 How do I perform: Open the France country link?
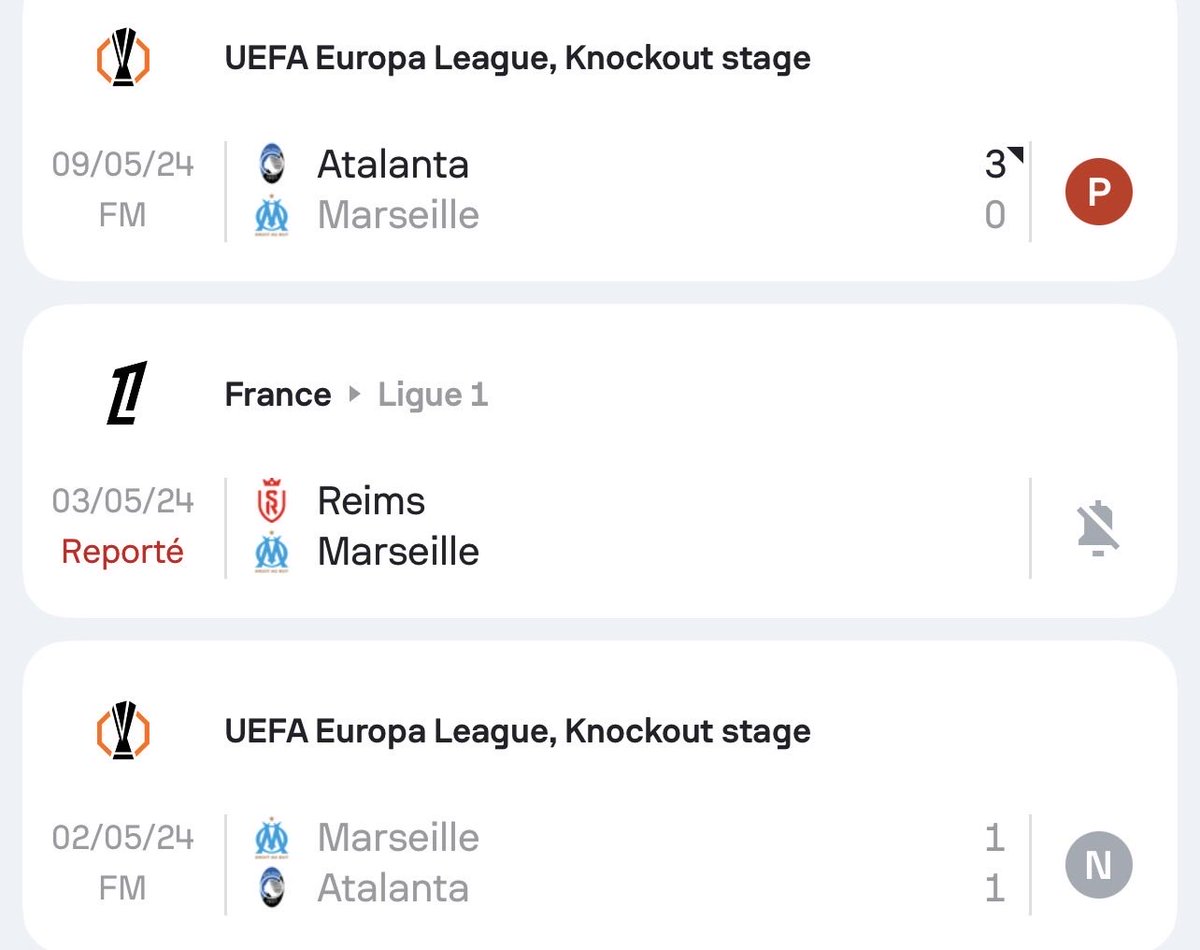(x=278, y=394)
